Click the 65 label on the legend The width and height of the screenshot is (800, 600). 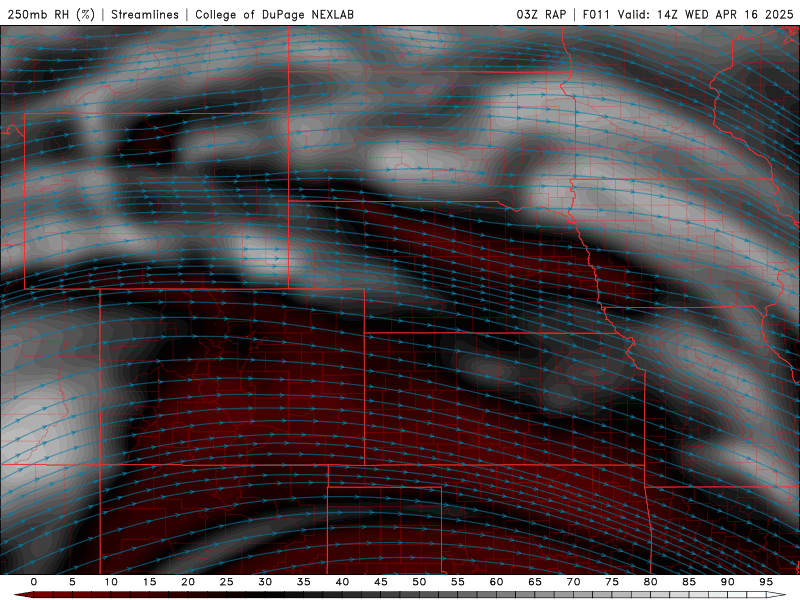[x=535, y=582]
